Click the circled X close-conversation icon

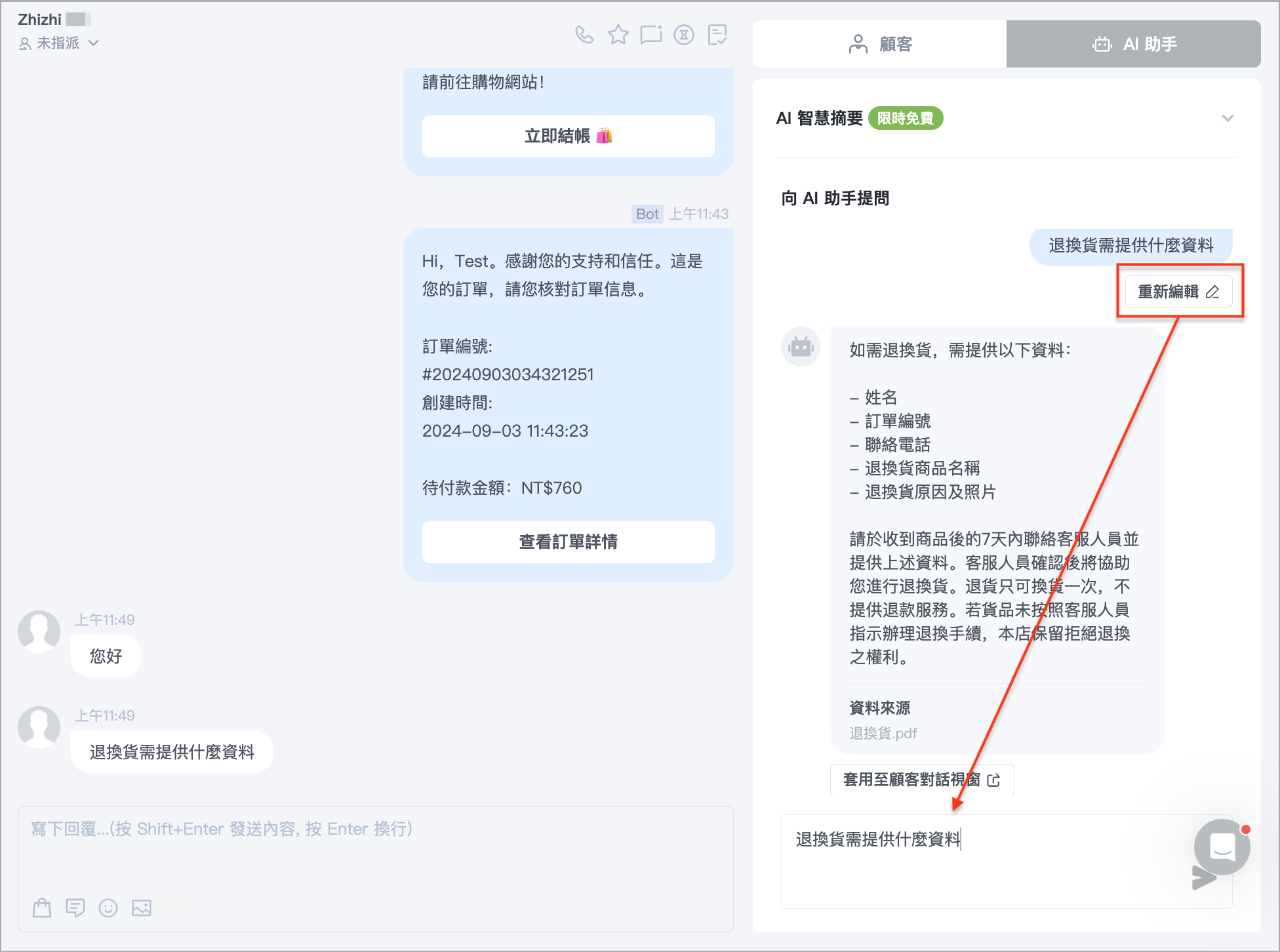point(684,35)
